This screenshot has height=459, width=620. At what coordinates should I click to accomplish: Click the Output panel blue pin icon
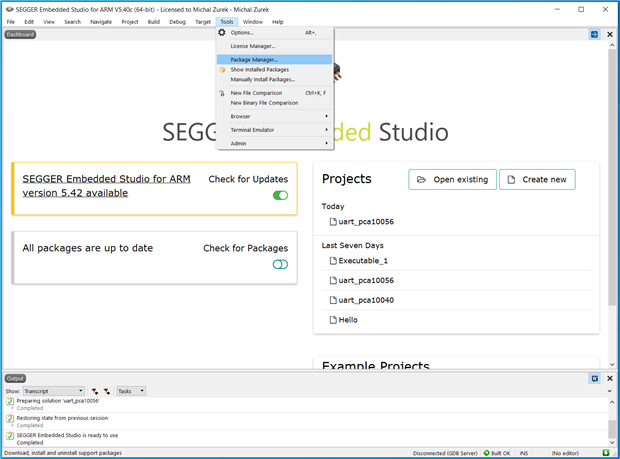(x=594, y=378)
